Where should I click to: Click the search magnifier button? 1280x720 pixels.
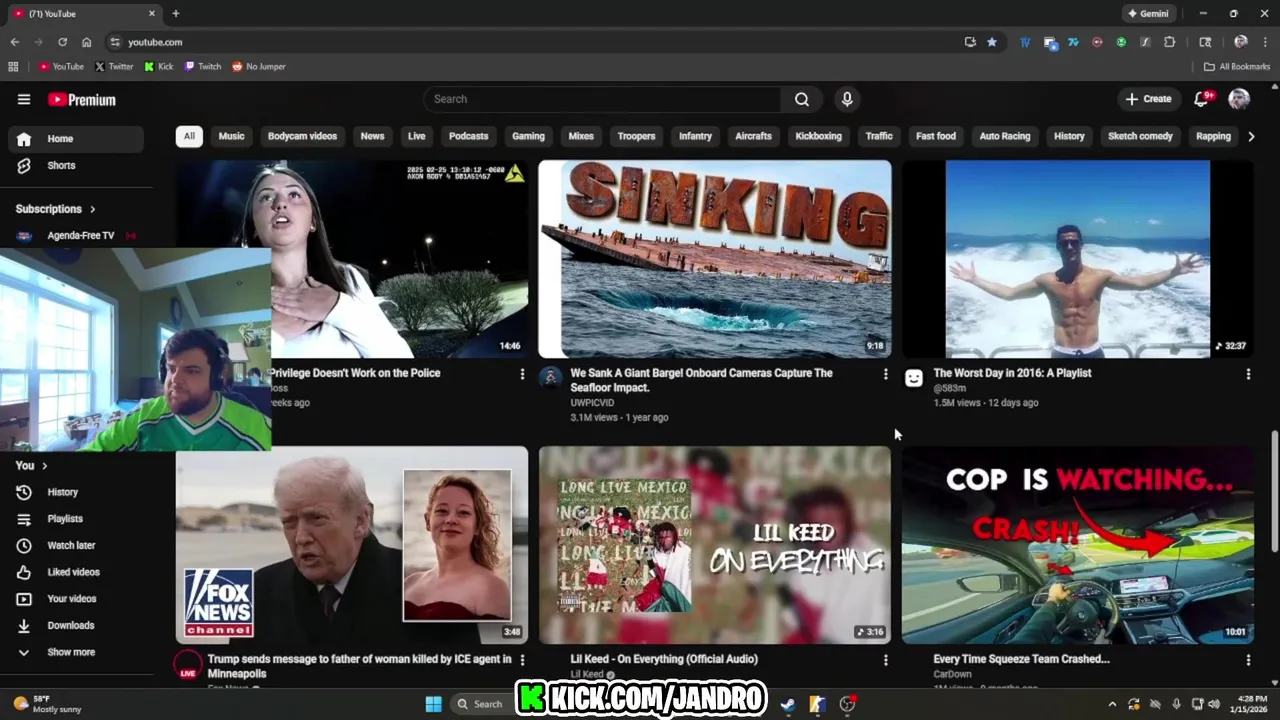click(802, 99)
